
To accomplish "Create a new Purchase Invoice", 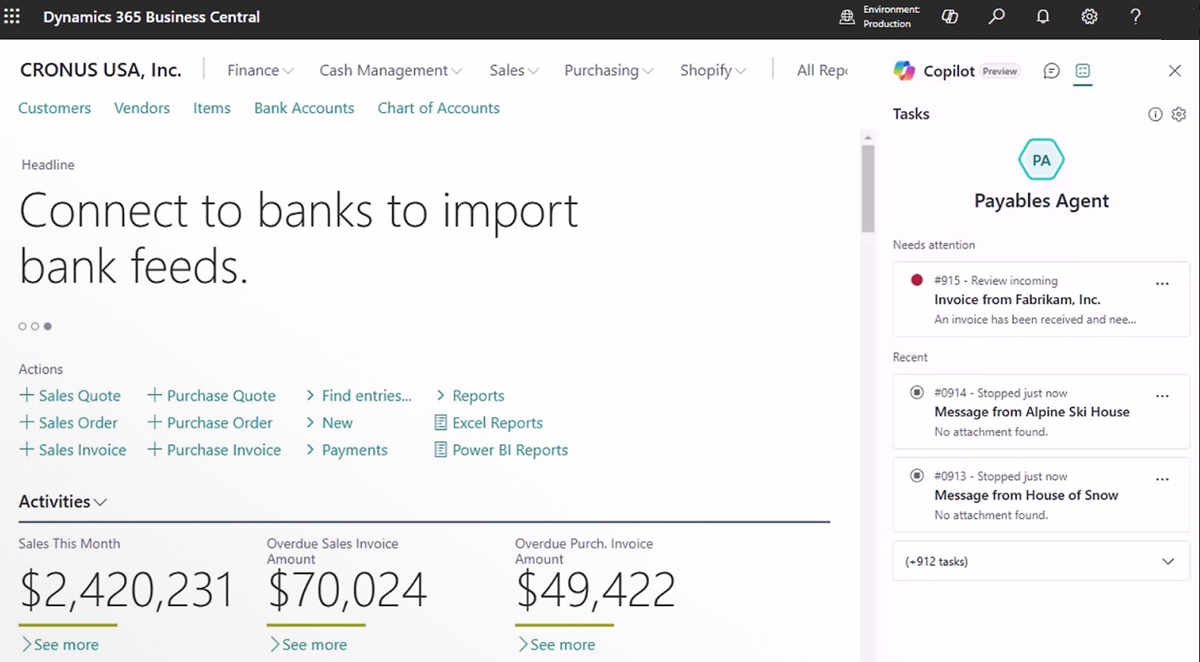I will (213, 450).
